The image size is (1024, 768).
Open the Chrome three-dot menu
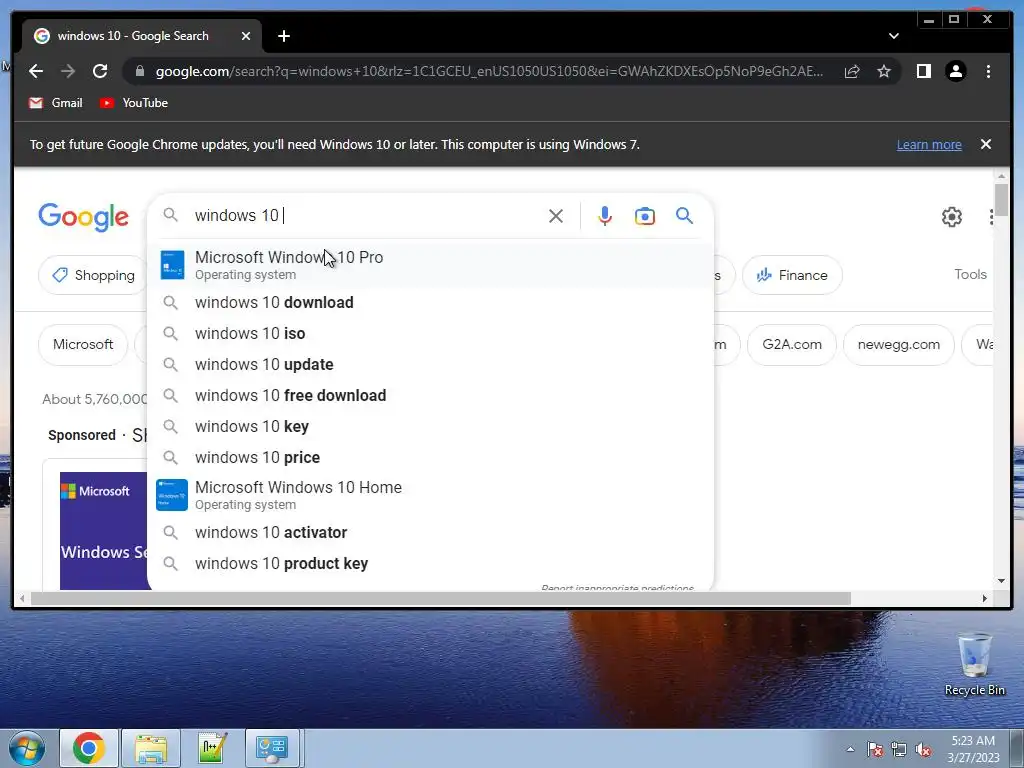click(988, 71)
